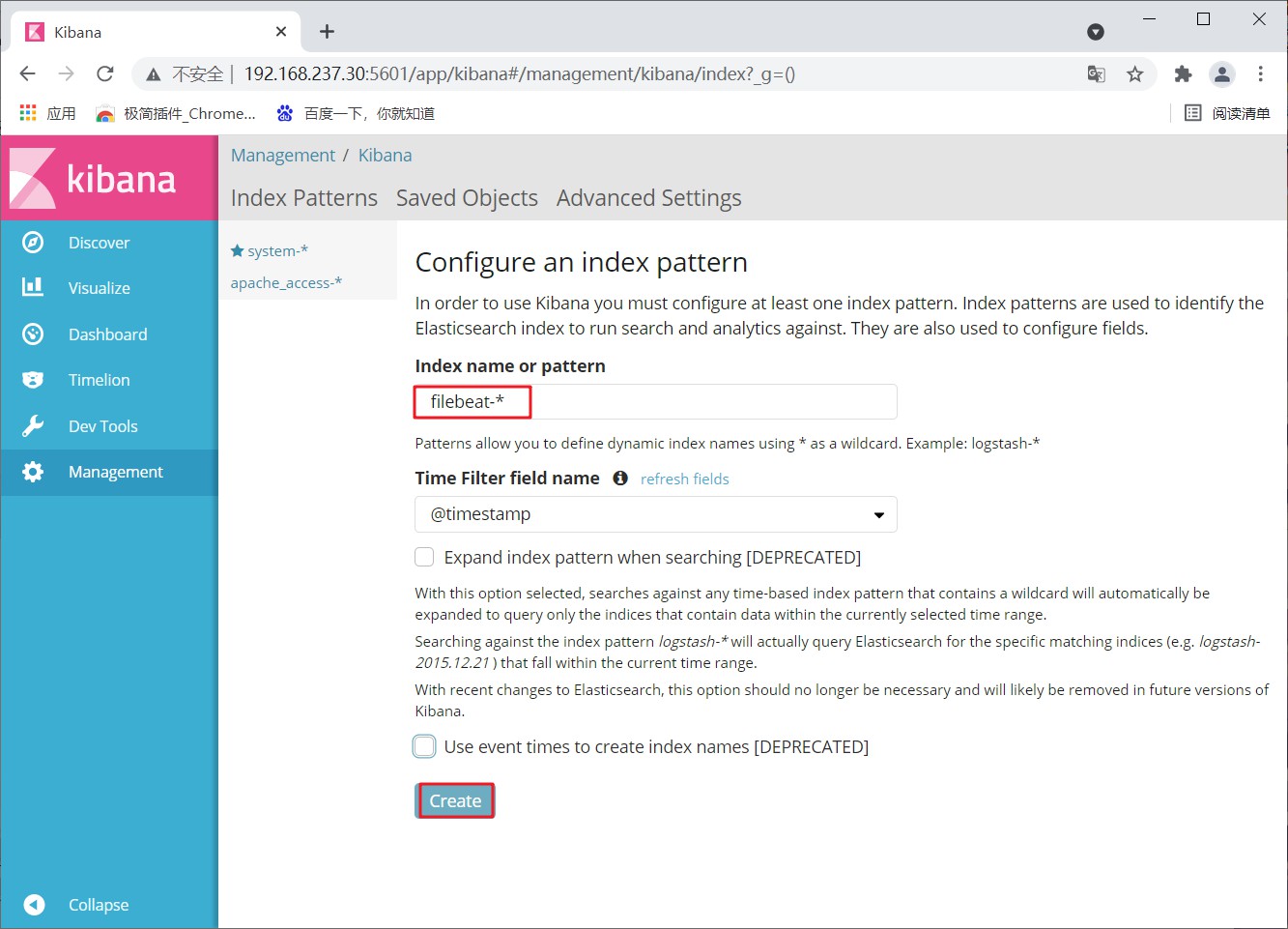Go forward in browser history
This screenshot has height=929, width=1288.
click(66, 73)
